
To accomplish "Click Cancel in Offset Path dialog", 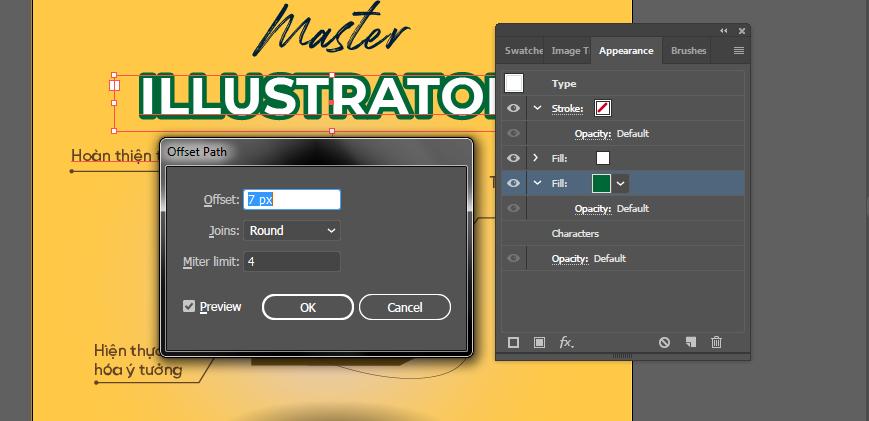I will pos(405,307).
